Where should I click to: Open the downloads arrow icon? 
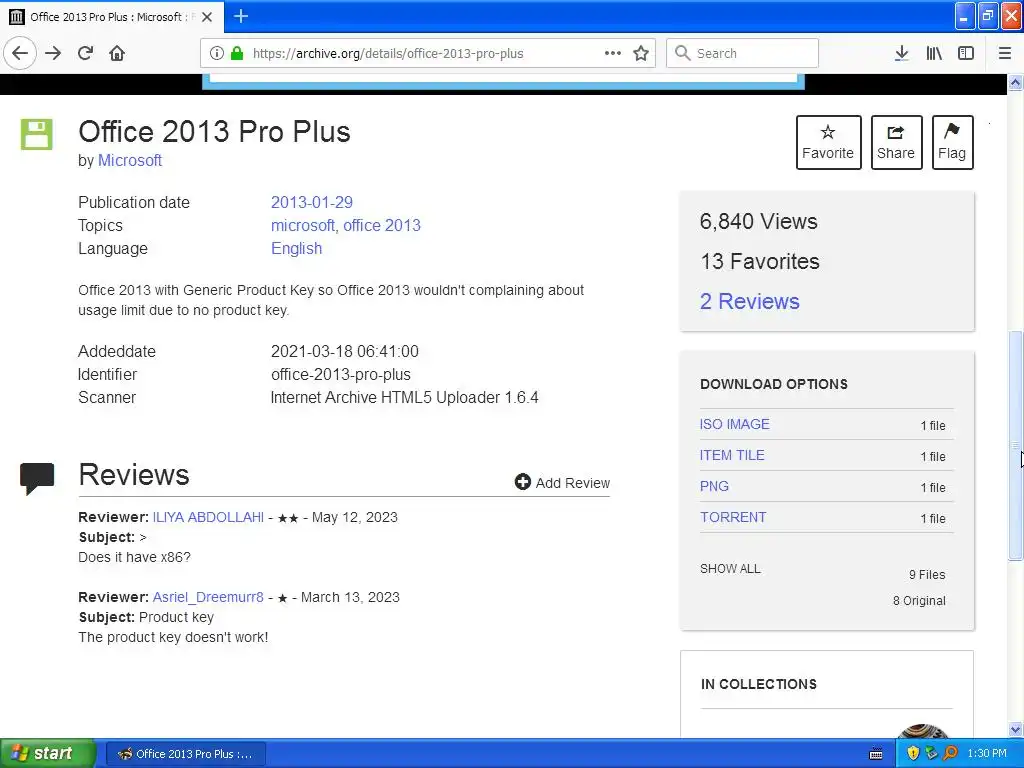902,53
